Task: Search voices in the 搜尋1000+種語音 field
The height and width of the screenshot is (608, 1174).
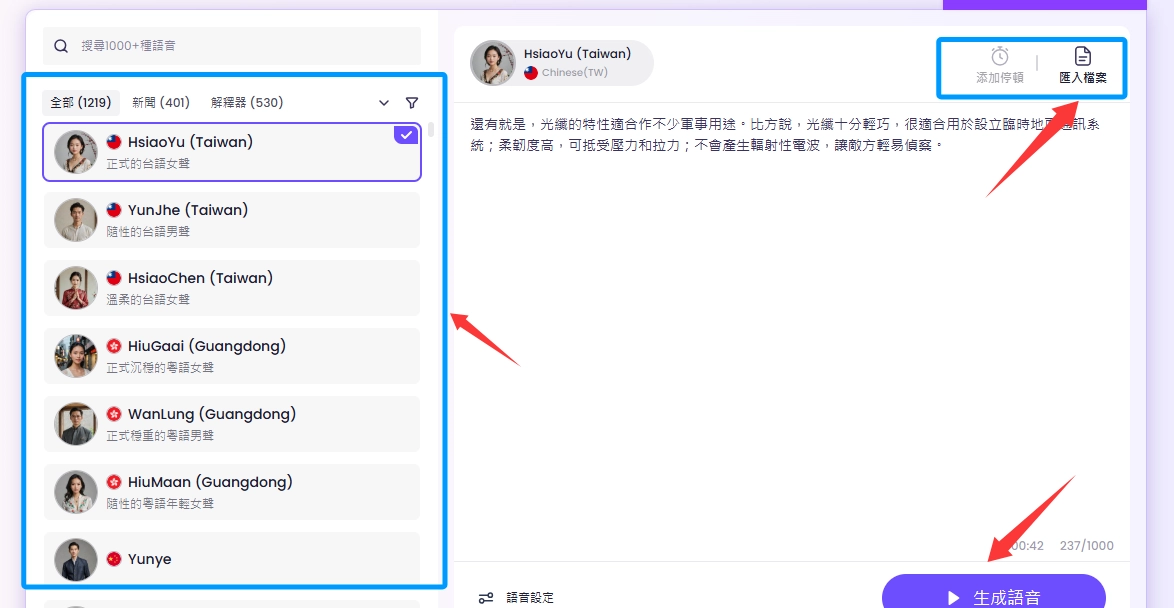Action: (231, 46)
